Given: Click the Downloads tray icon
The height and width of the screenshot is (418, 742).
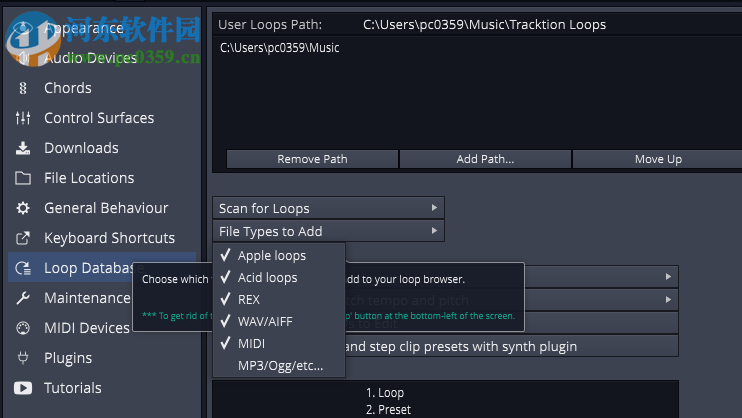Looking at the screenshot, I should coord(23,148).
